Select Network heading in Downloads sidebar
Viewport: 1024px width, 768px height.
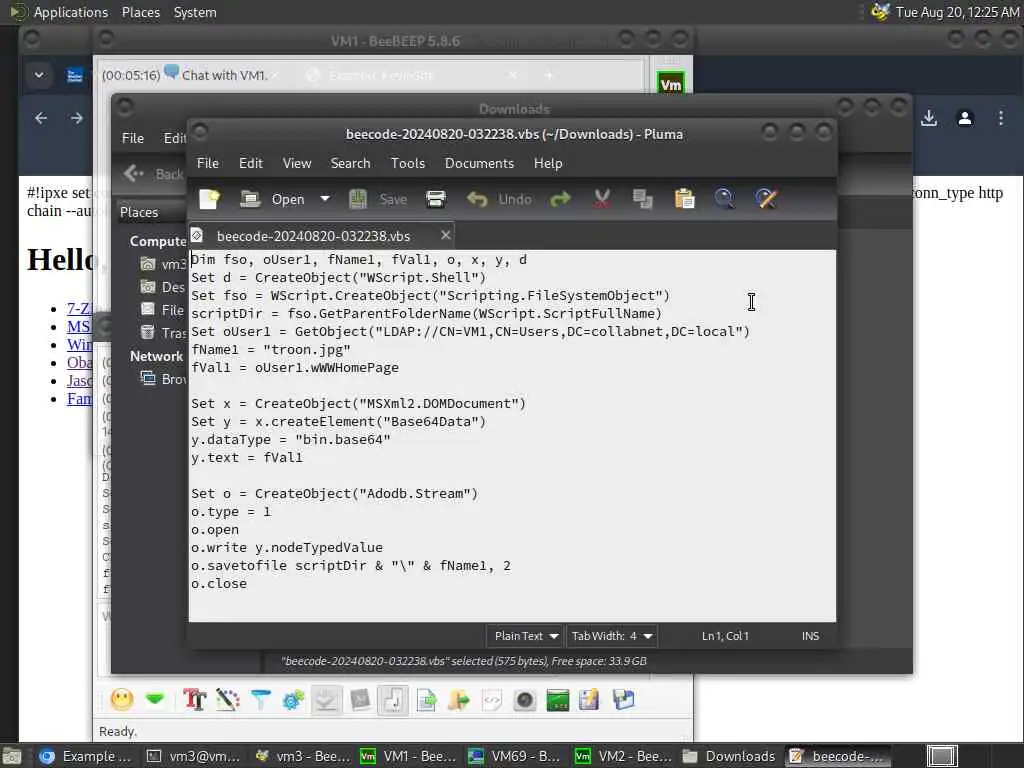click(156, 356)
